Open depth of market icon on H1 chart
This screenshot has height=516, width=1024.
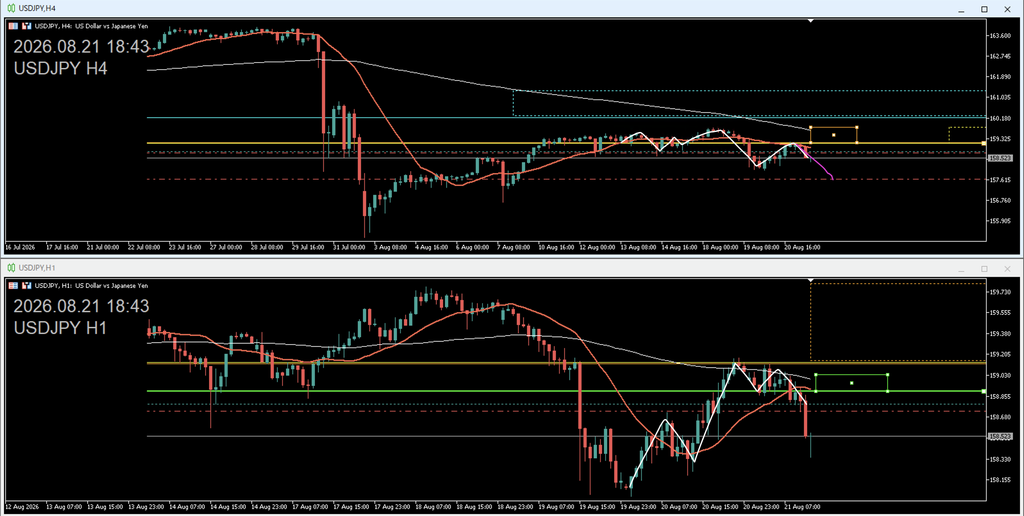coord(27,285)
